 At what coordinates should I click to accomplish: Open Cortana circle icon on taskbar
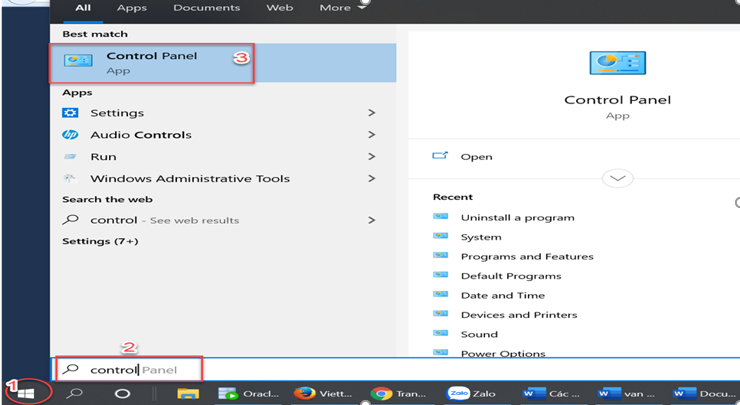pos(122,393)
